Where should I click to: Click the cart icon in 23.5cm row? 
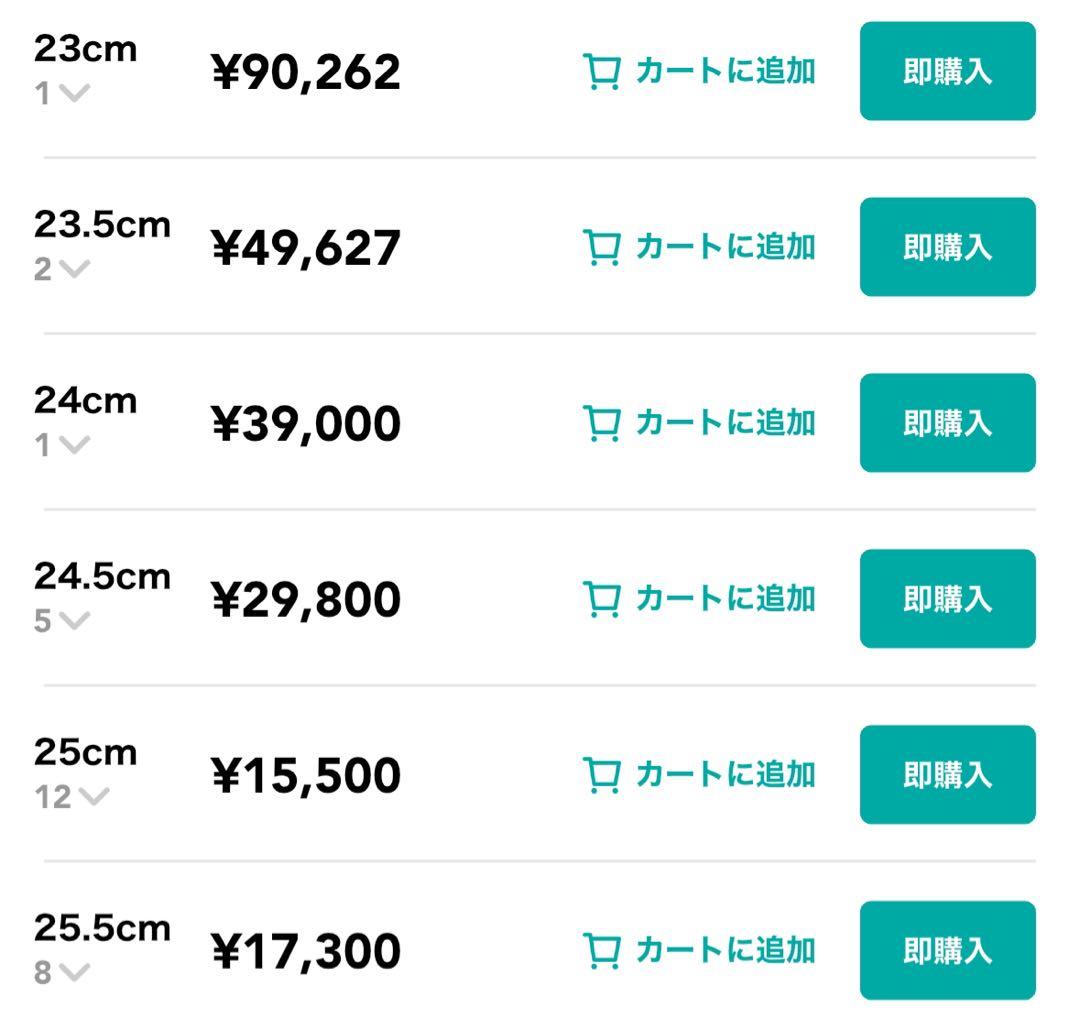602,248
